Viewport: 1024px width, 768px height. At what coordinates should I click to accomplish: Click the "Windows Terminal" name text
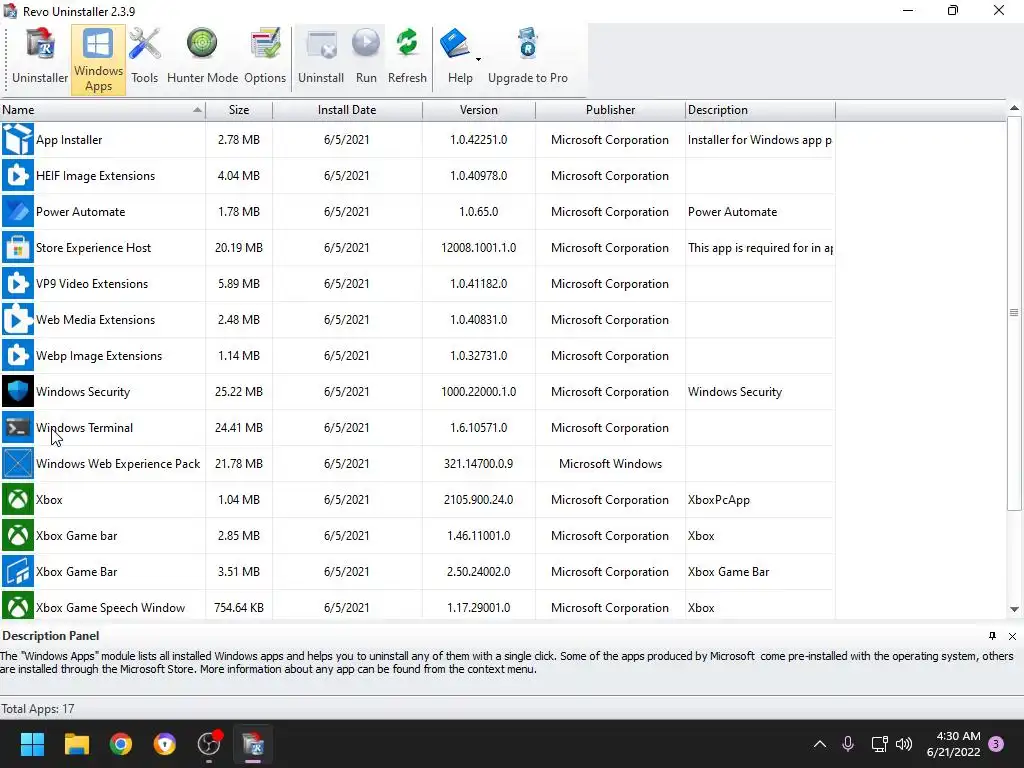(84, 428)
